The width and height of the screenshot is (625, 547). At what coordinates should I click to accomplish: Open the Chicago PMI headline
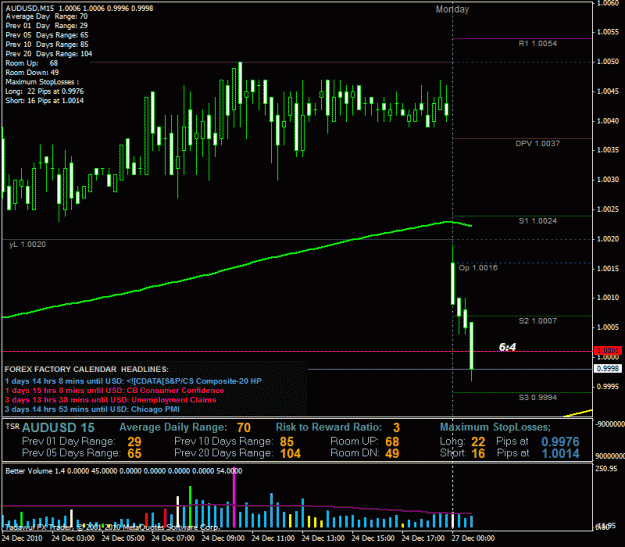click(92, 409)
